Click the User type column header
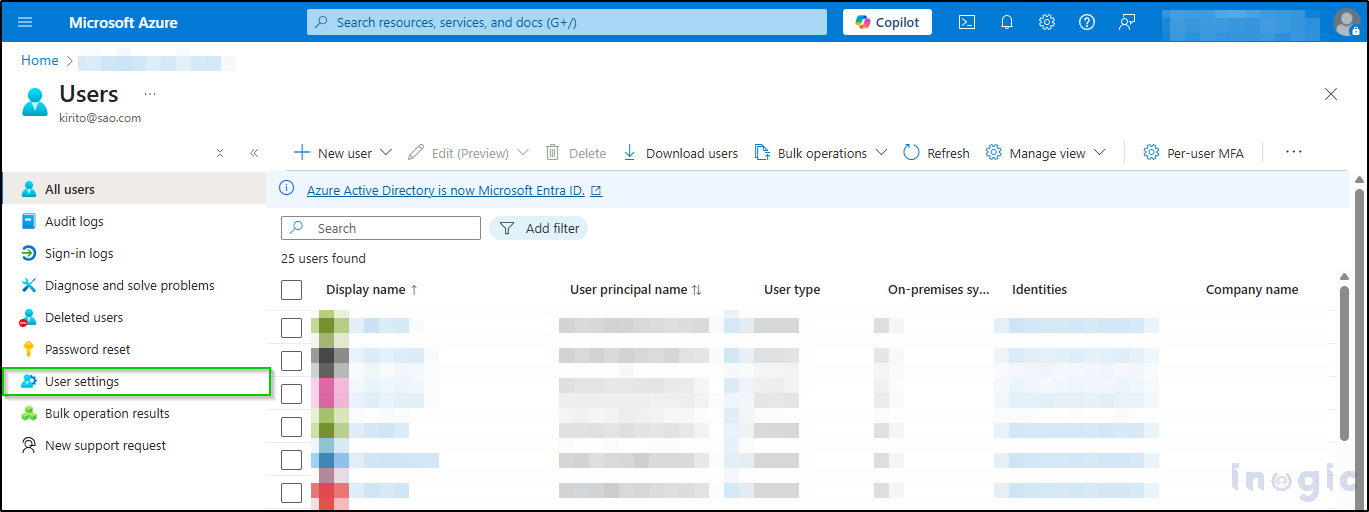1369x512 pixels. (x=792, y=290)
